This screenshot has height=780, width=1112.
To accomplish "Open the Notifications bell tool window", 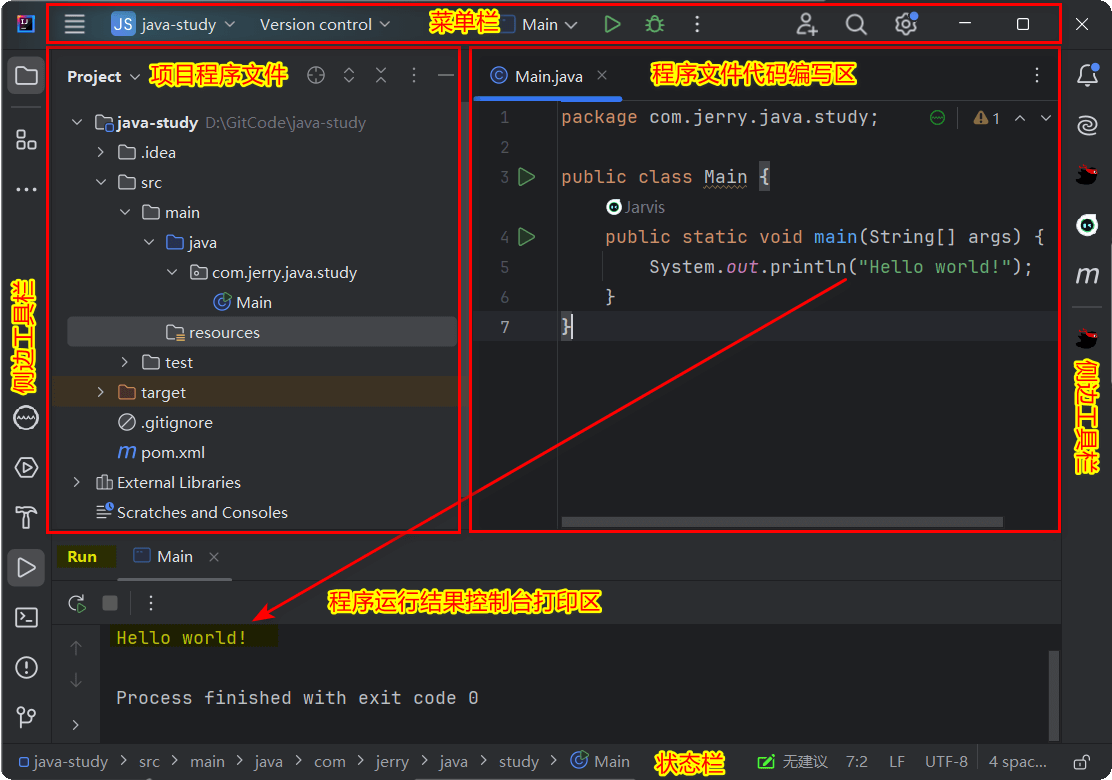I will click(1087, 76).
